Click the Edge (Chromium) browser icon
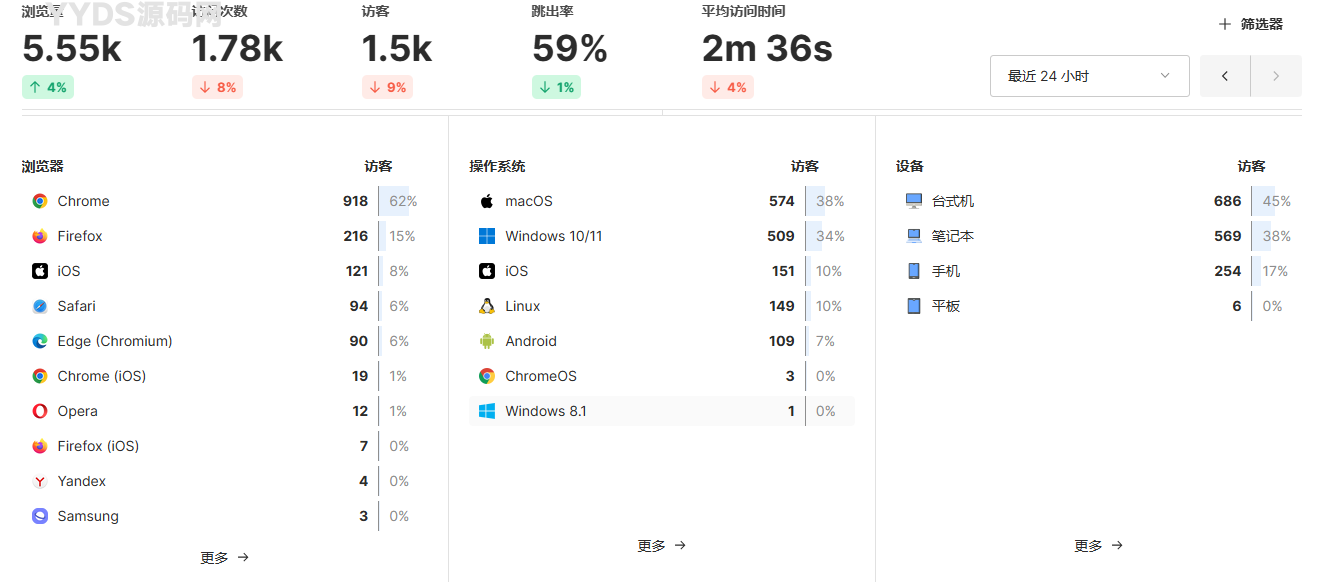Image resolution: width=1330 pixels, height=582 pixels. point(38,341)
